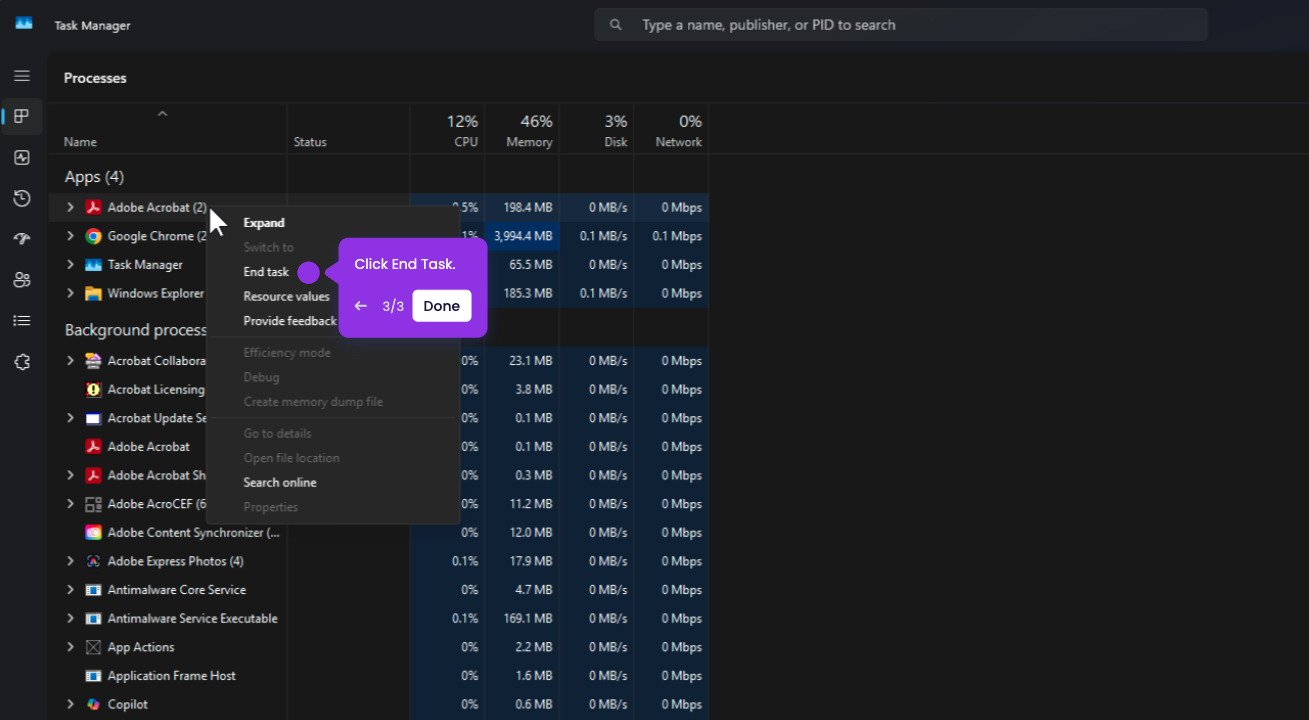The image size is (1309, 720).
Task: Go back with the tooltip arrow
Action: pyautogui.click(x=361, y=306)
